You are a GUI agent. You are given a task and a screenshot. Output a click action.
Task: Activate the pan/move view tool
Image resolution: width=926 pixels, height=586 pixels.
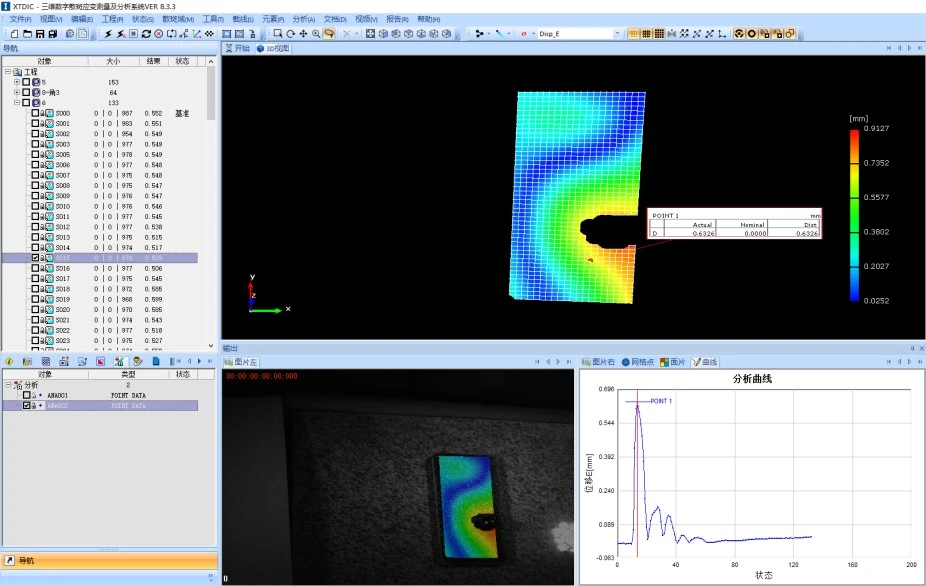(303, 34)
